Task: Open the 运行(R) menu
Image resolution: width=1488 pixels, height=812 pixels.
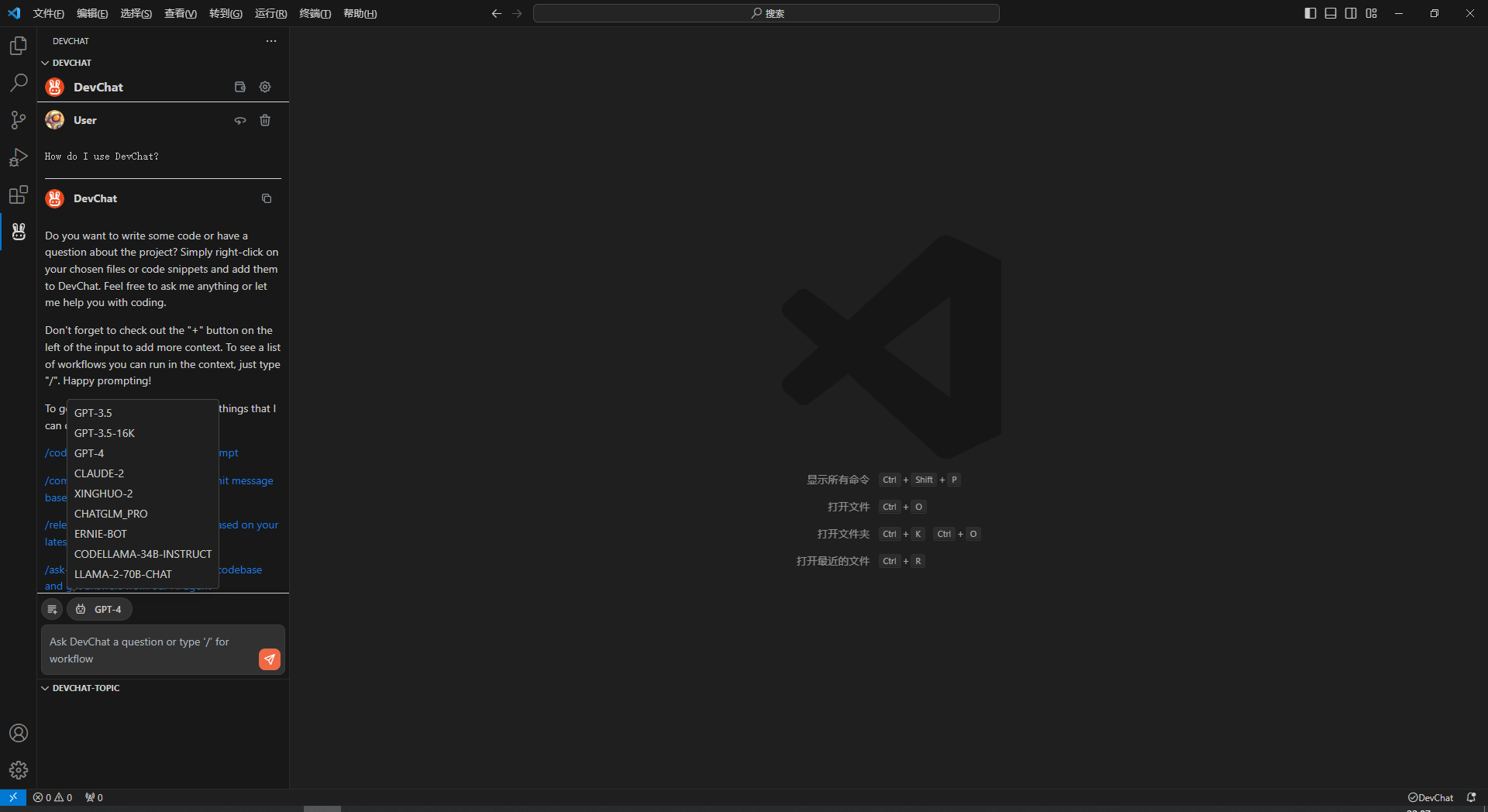Action: pyautogui.click(x=270, y=13)
